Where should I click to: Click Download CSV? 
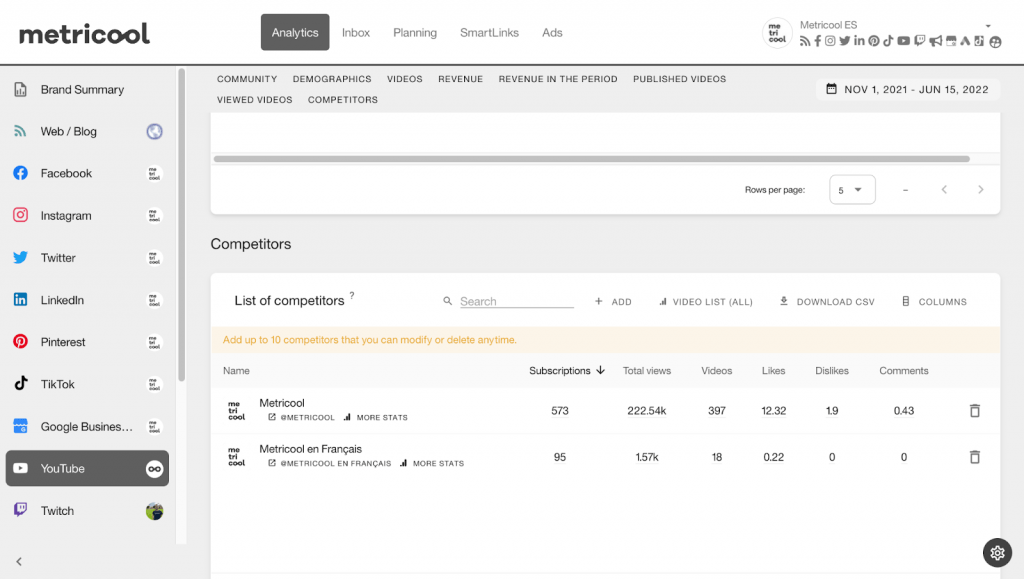827,302
